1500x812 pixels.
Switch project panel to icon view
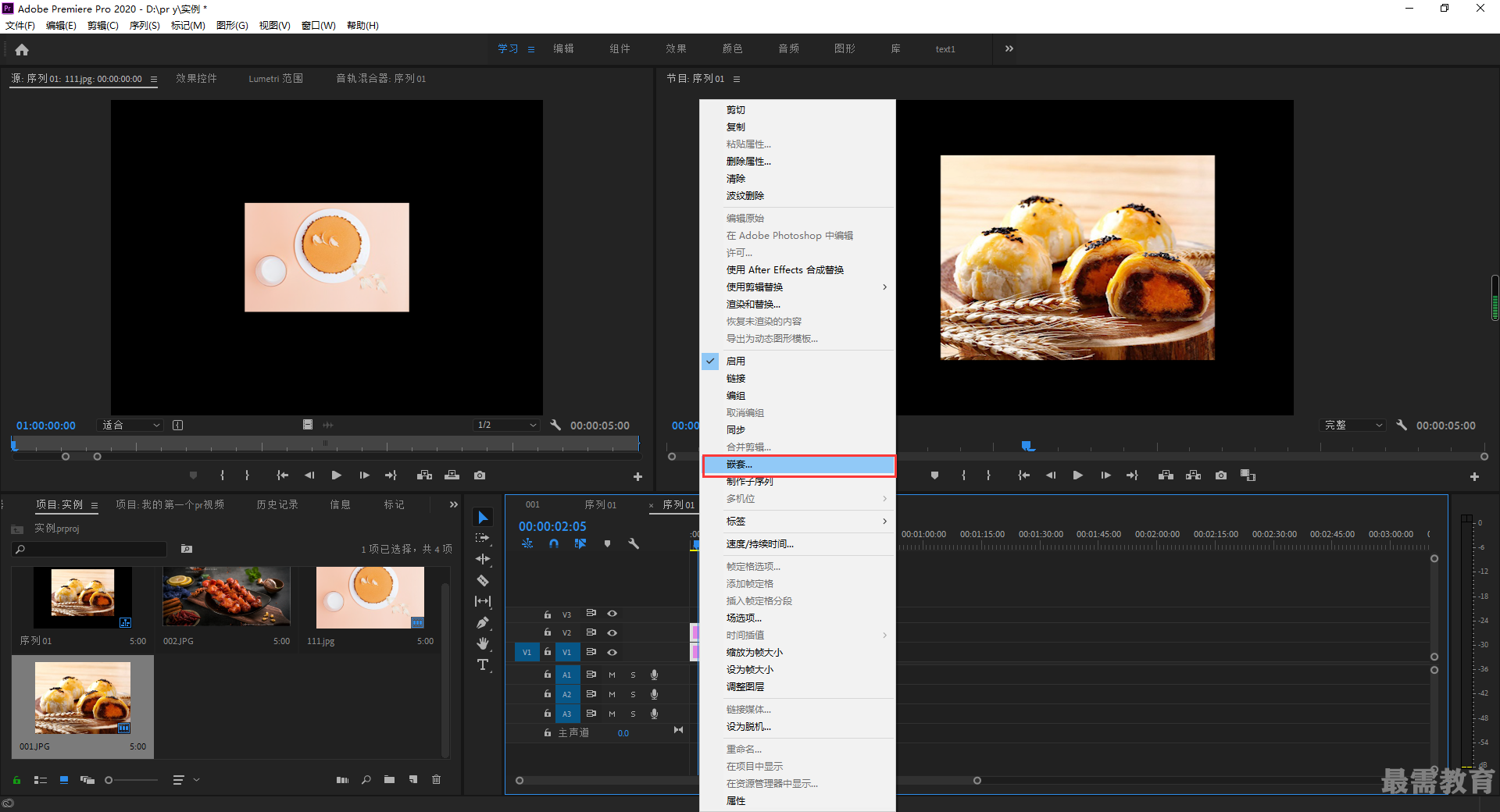coord(64,779)
